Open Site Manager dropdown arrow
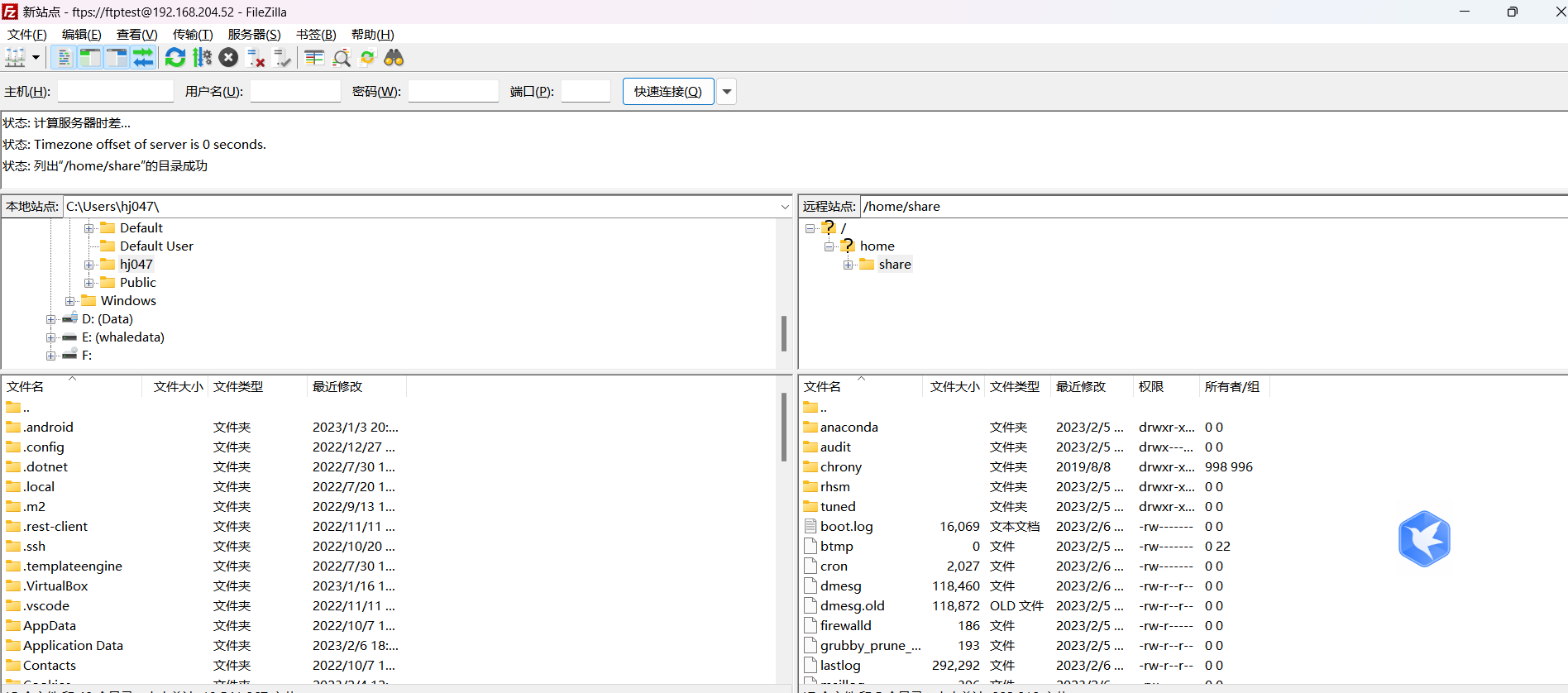1568x693 pixels. (36, 58)
